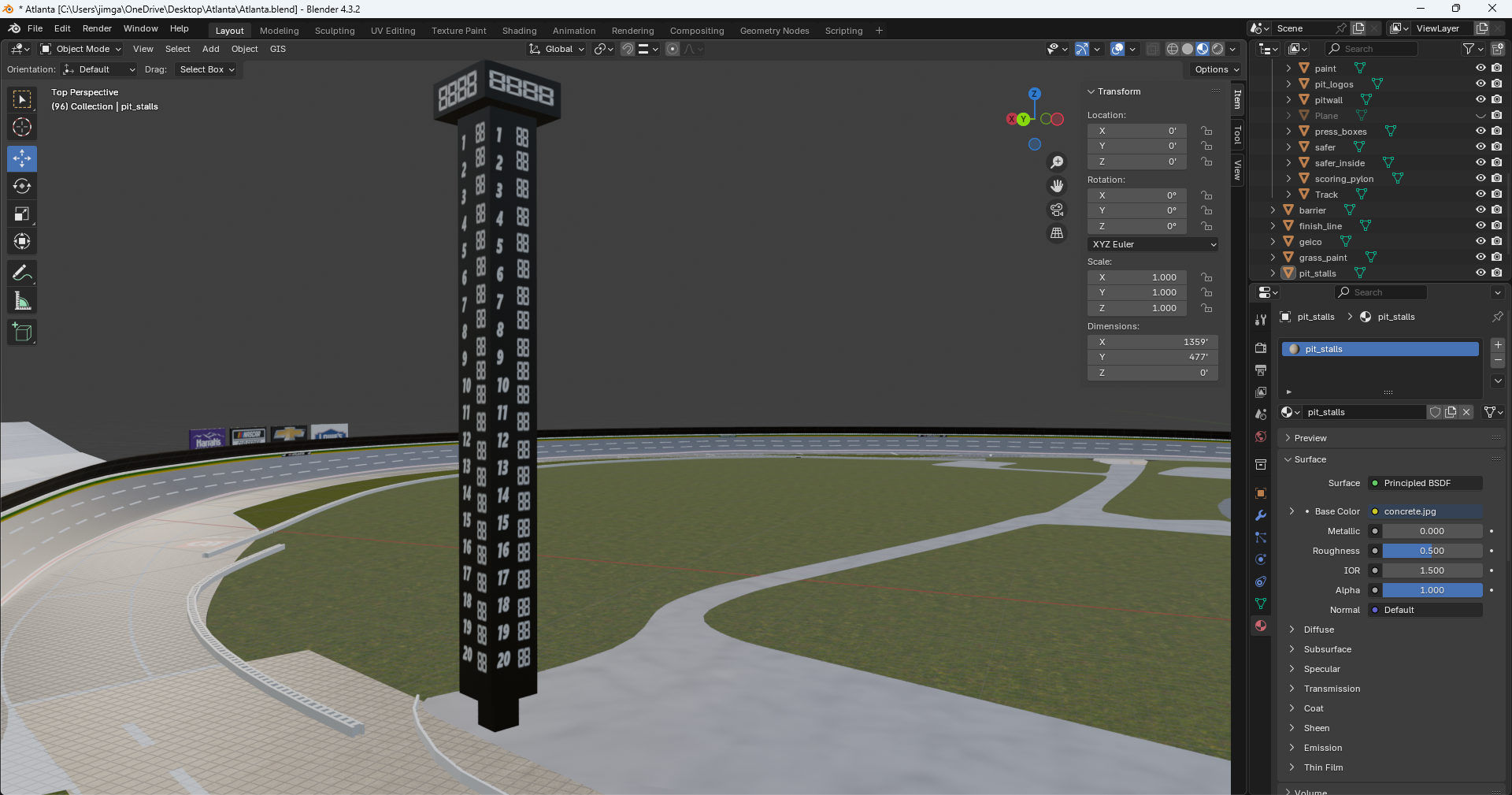Click the viewport zoom magnifier icon

(1057, 162)
